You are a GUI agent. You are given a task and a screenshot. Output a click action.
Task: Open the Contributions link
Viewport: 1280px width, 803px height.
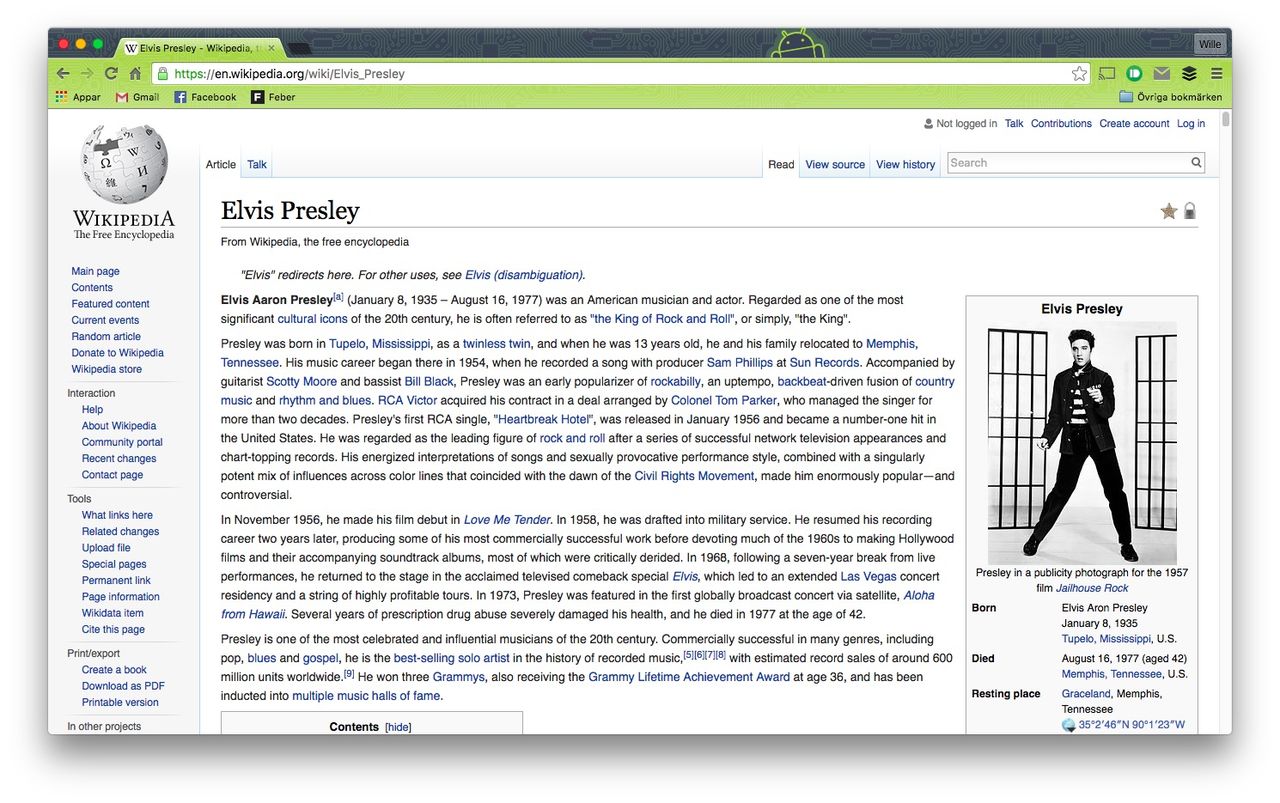[x=1061, y=124]
